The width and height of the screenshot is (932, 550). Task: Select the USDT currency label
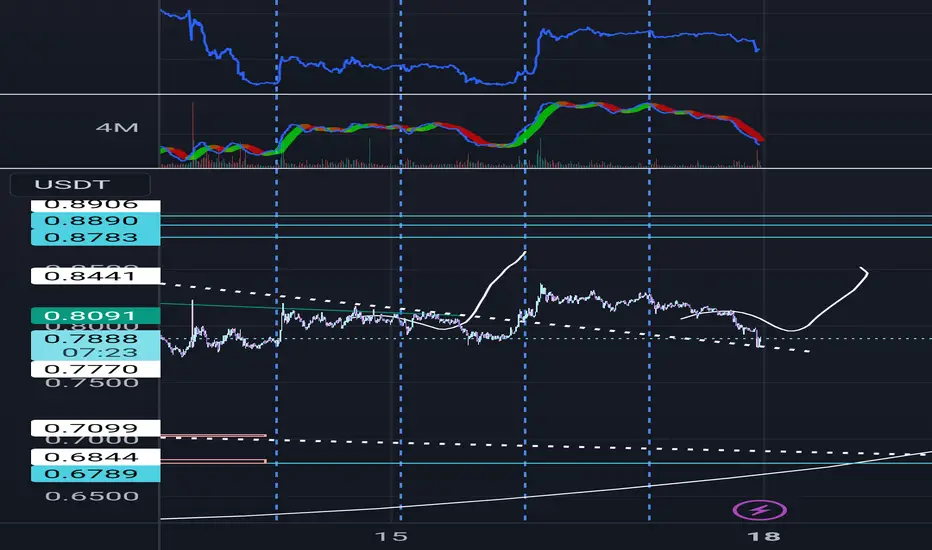click(x=80, y=184)
